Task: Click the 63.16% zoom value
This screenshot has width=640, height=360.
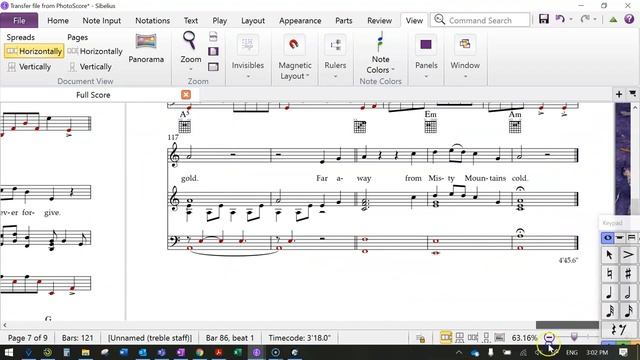Action: pos(524,338)
